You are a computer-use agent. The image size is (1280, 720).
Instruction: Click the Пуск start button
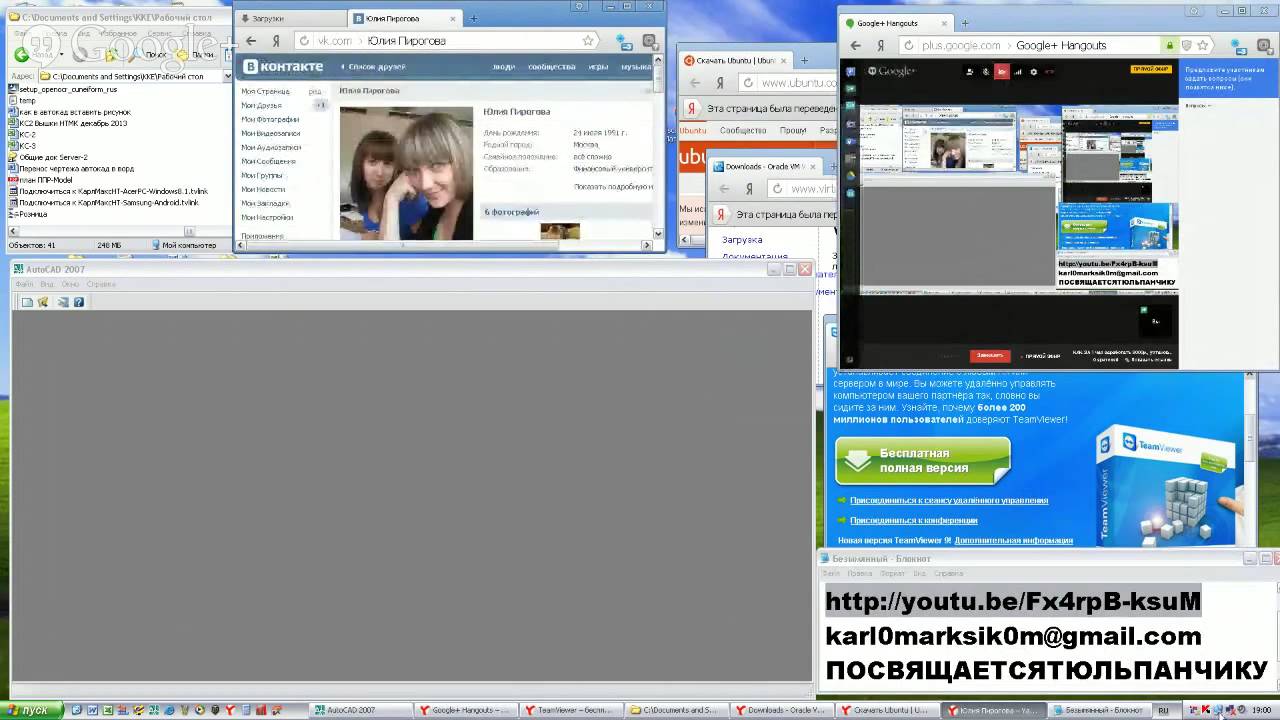click(30, 710)
